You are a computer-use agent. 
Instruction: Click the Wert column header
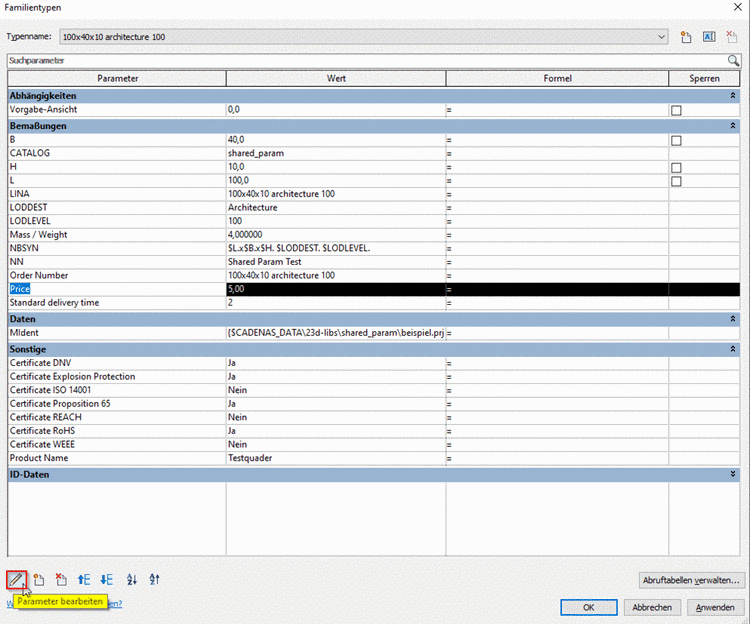click(x=336, y=78)
